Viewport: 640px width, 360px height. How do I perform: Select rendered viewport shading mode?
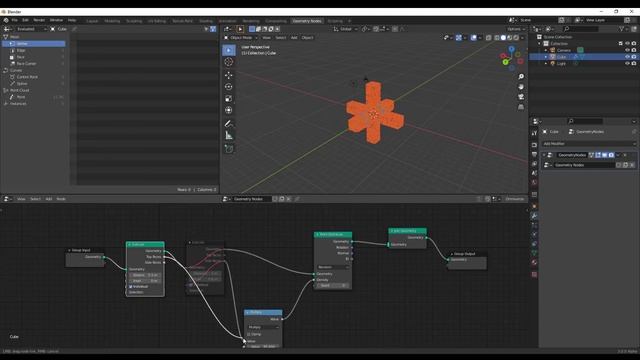pyautogui.click(x=516, y=38)
